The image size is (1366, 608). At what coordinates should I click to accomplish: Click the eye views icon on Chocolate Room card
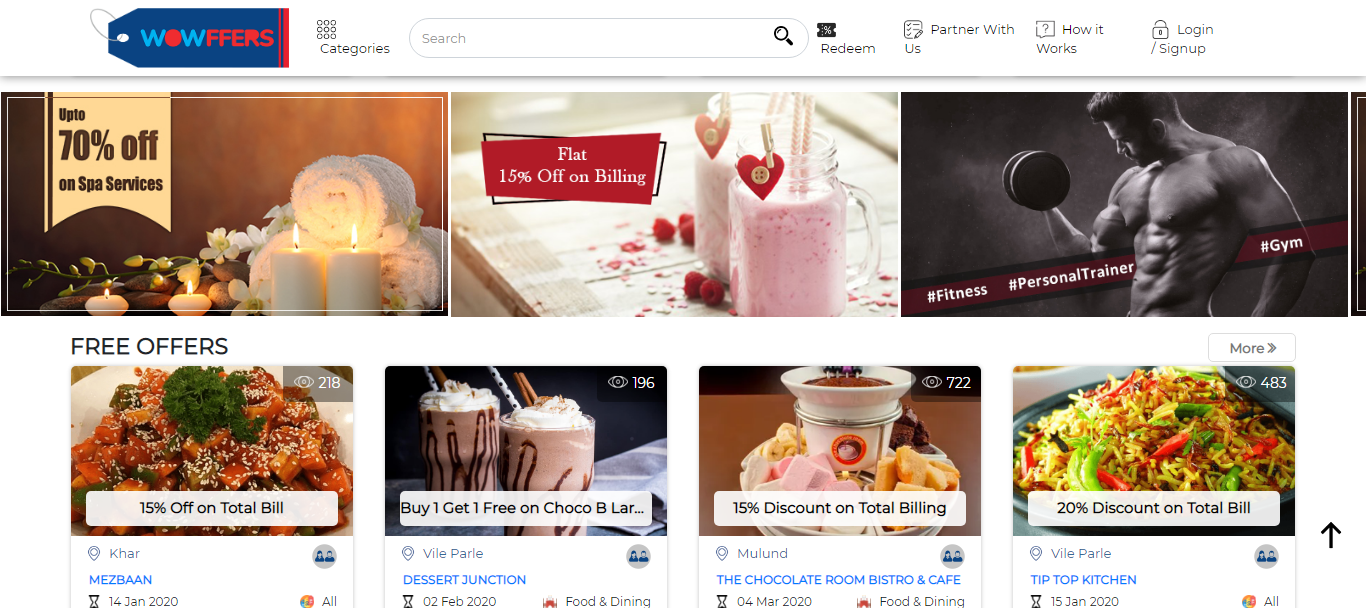click(932, 382)
